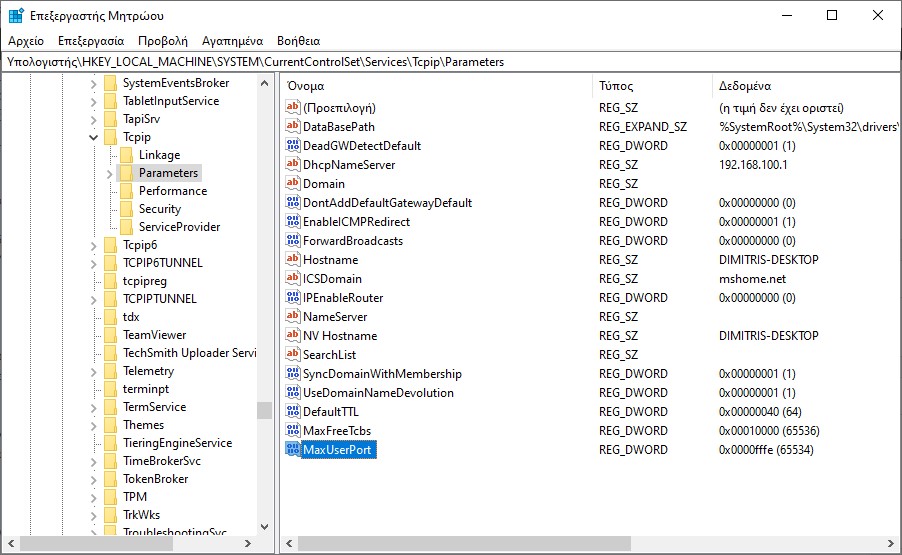Click the NV Hostname string icon

click(293, 335)
